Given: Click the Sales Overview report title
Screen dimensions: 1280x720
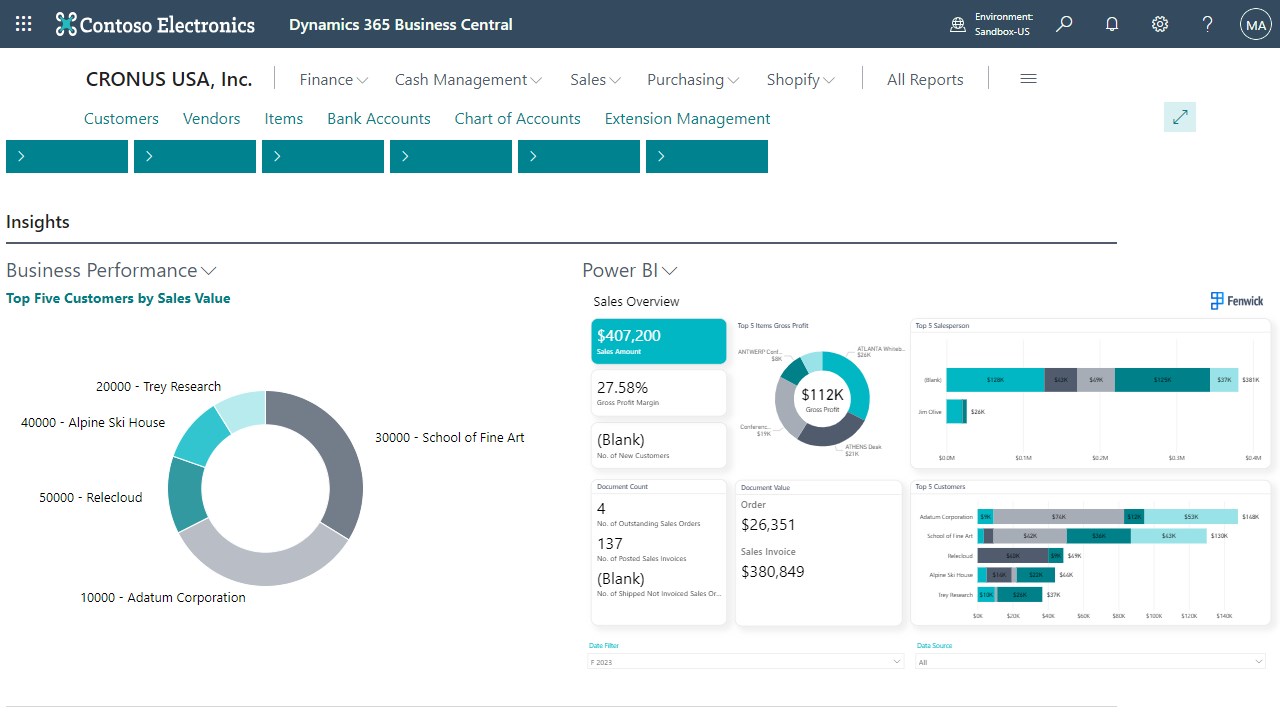Looking at the screenshot, I should coord(636,301).
